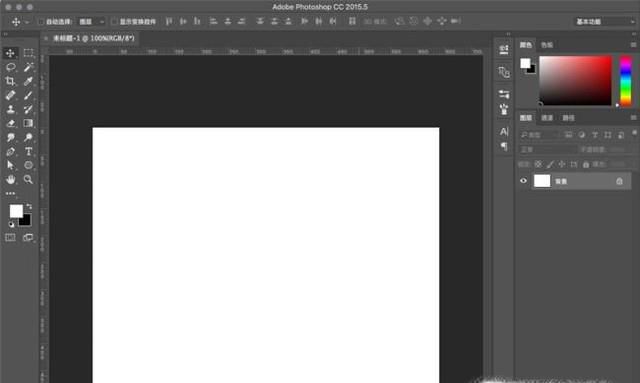Pick a shade in the color field

[x=576, y=81]
